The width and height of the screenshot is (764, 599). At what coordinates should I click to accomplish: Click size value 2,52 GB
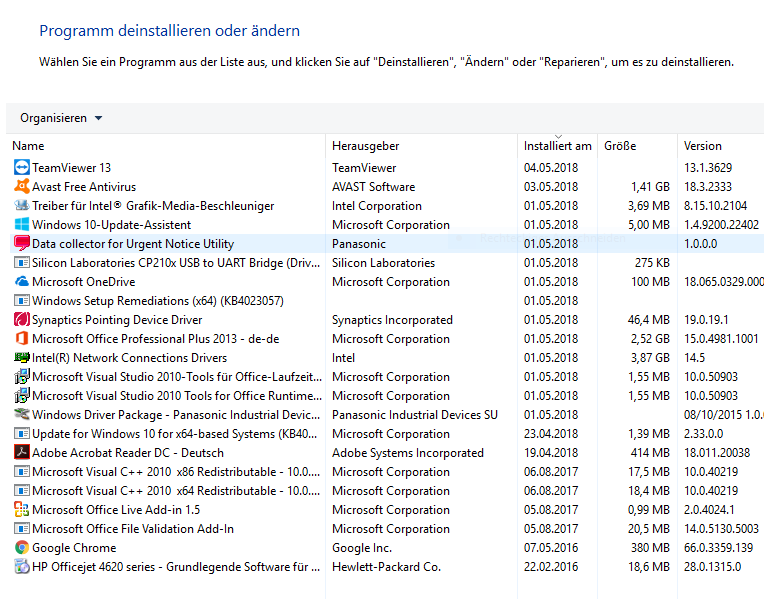coord(650,339)
